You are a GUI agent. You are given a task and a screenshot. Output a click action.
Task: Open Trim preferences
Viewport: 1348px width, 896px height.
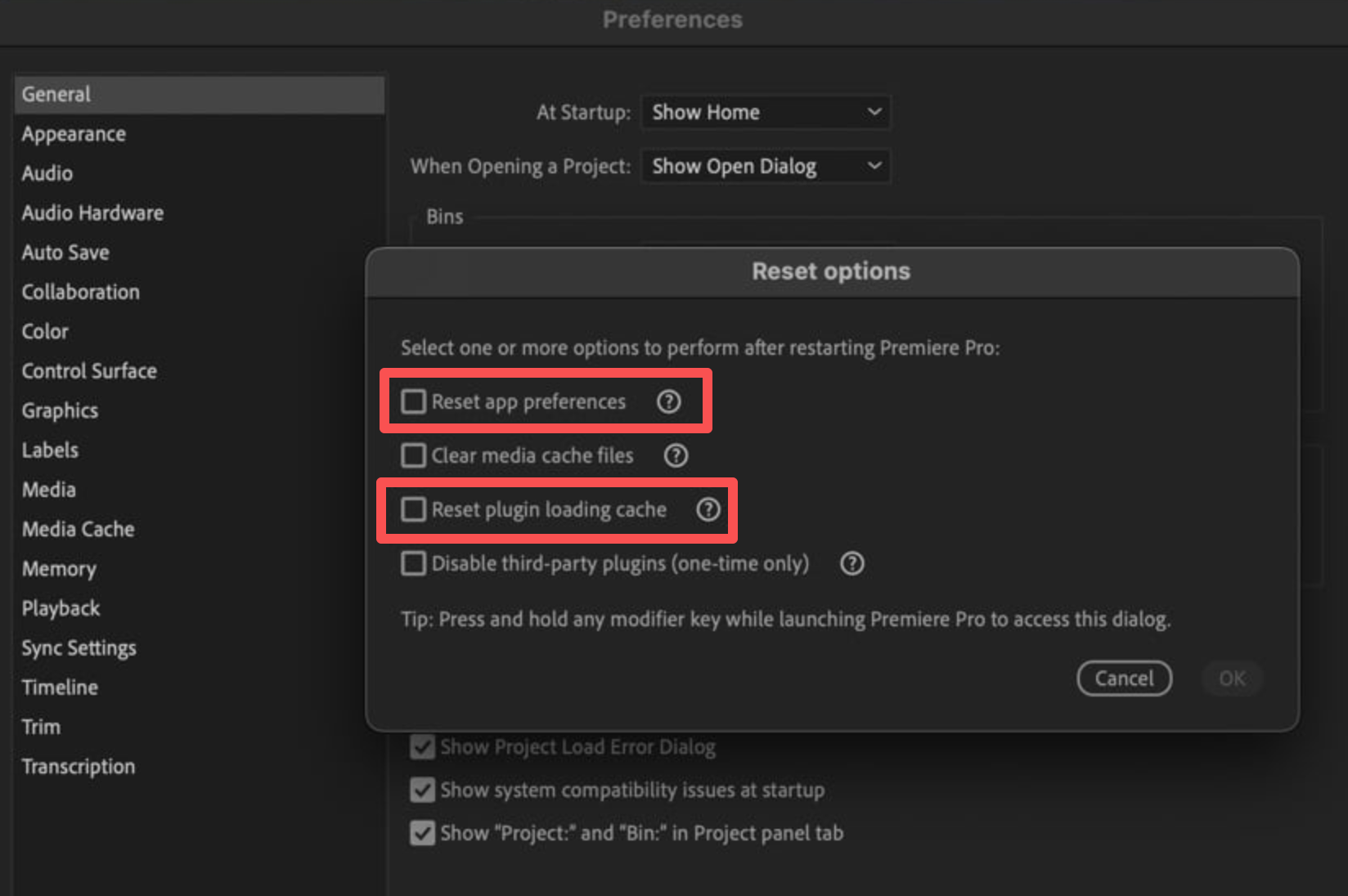(x=41, y=727)
